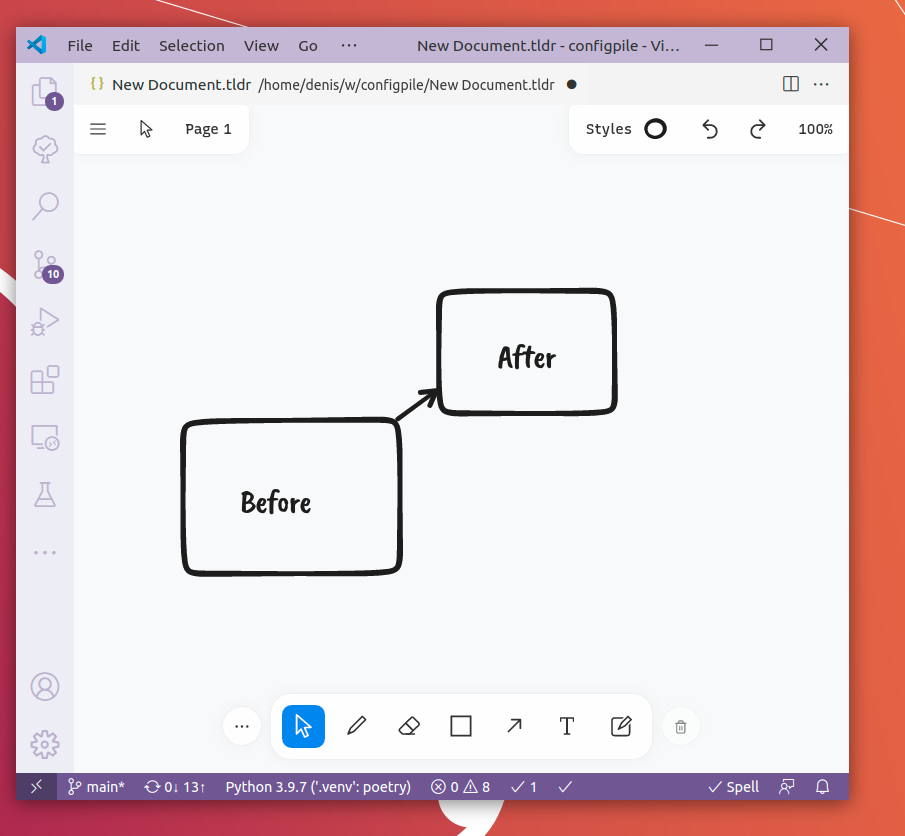Open the Run and Debug sidebar view
Viewport: 905px width, 836px height.
click(x=44, y=321)
